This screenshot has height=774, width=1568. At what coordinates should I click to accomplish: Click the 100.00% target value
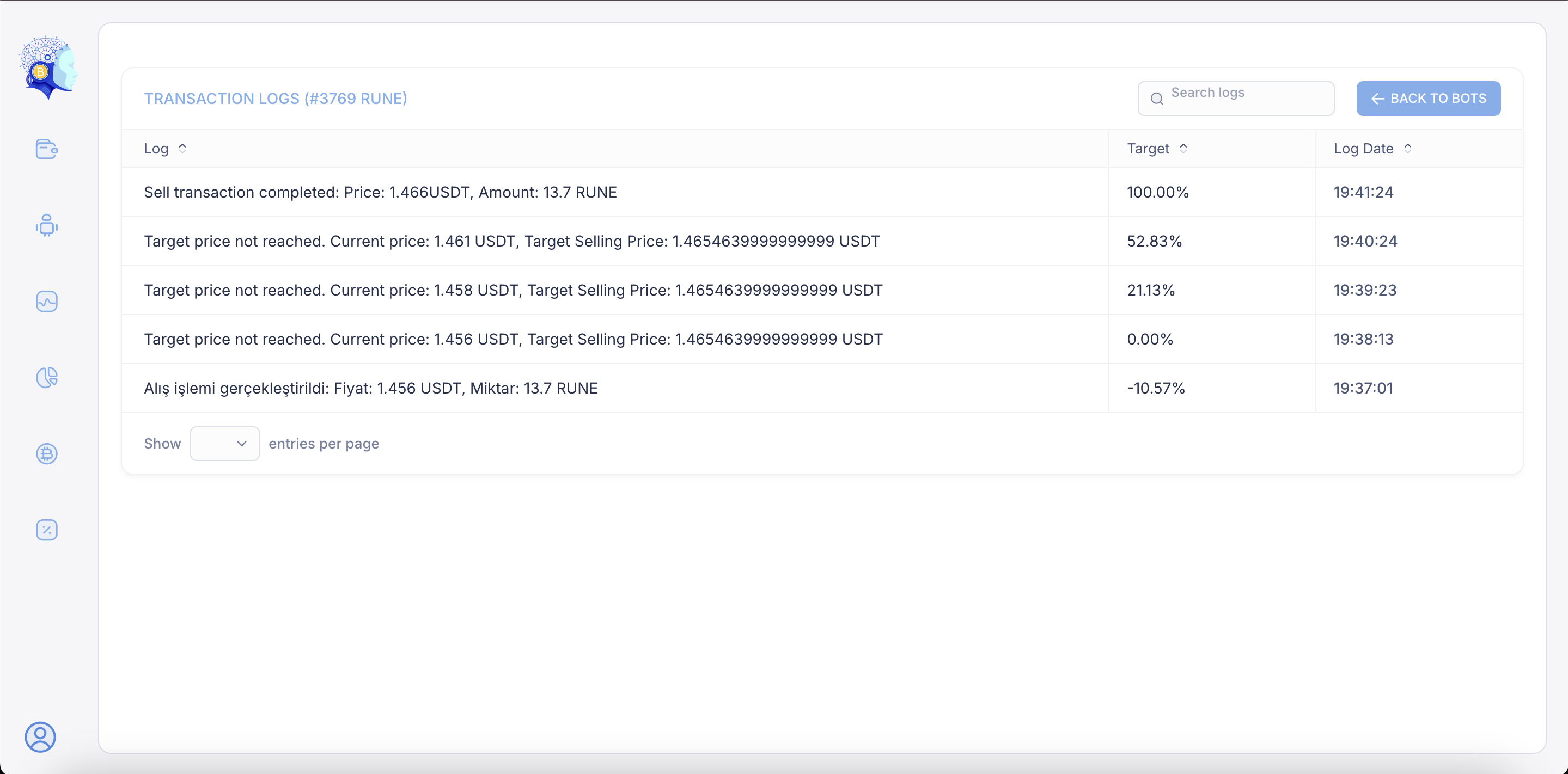pos(1158,192)
